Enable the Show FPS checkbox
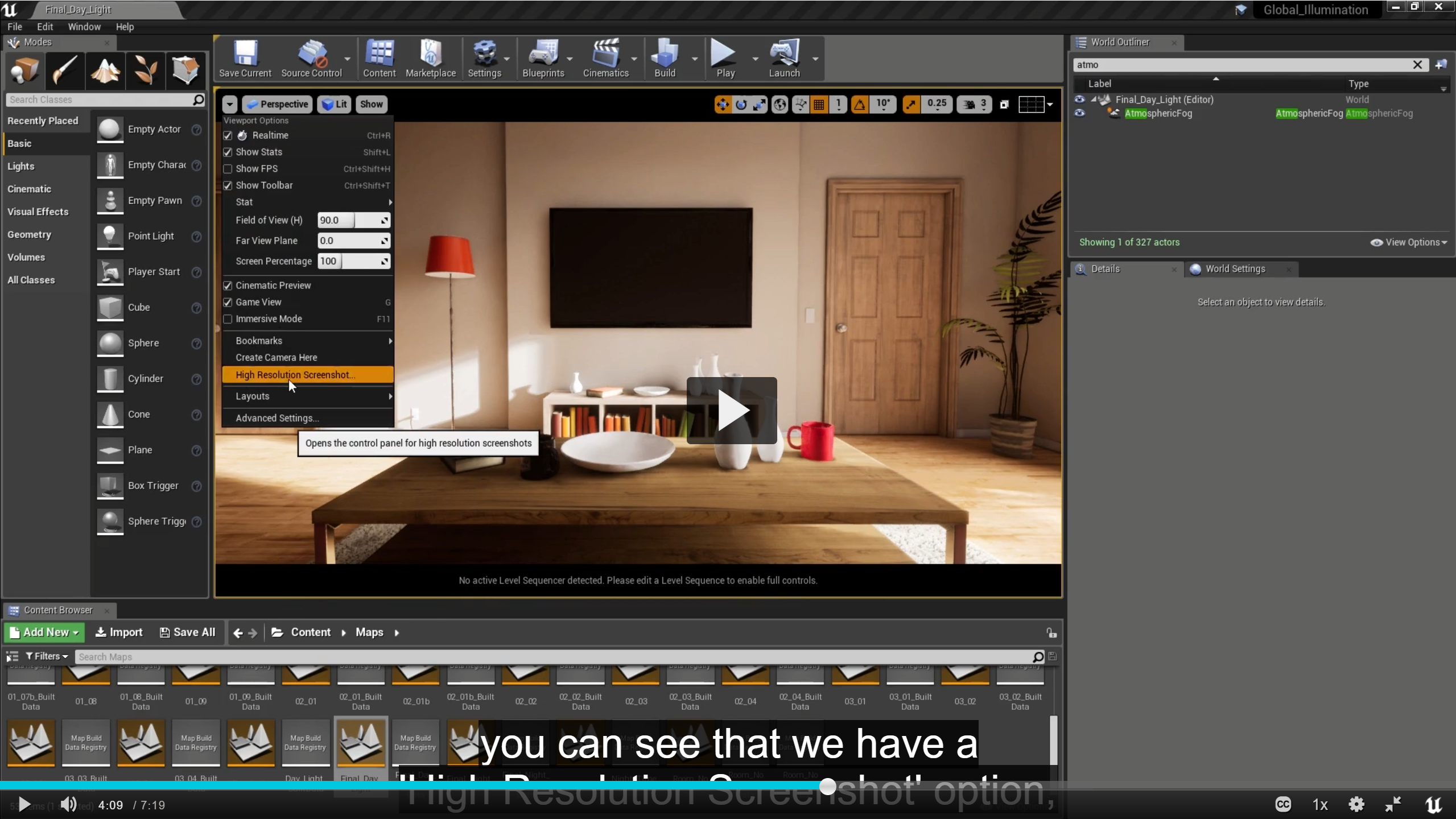Screen dimensions: 1456x819 (x=228, y=169)
